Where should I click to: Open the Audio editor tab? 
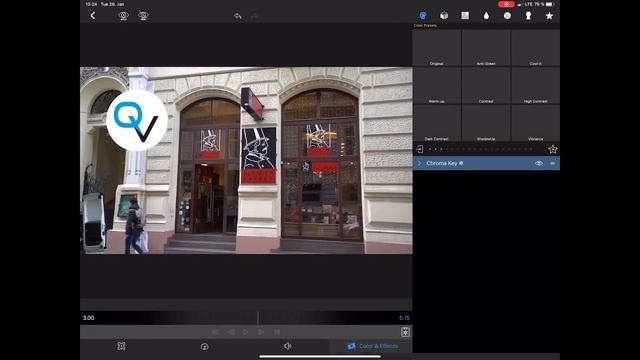[x=287, y=346]
